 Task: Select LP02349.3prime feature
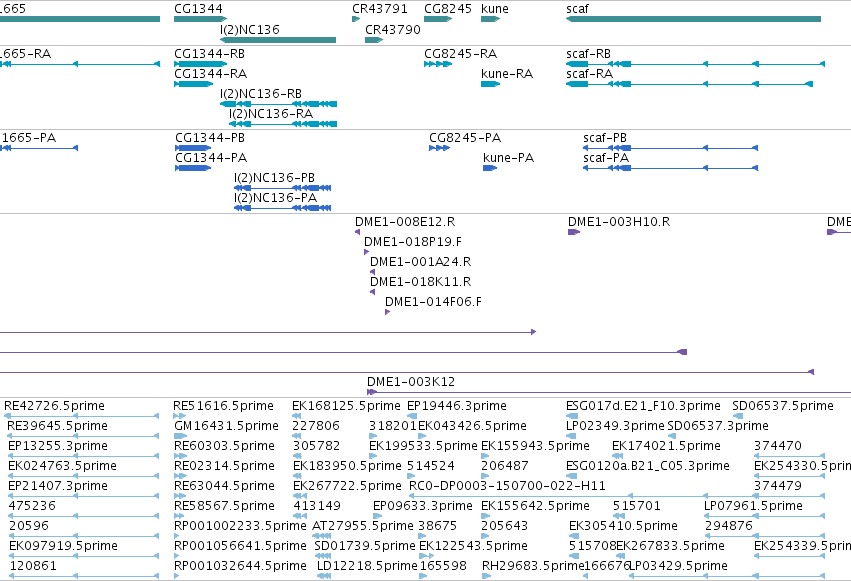[572, 436]
